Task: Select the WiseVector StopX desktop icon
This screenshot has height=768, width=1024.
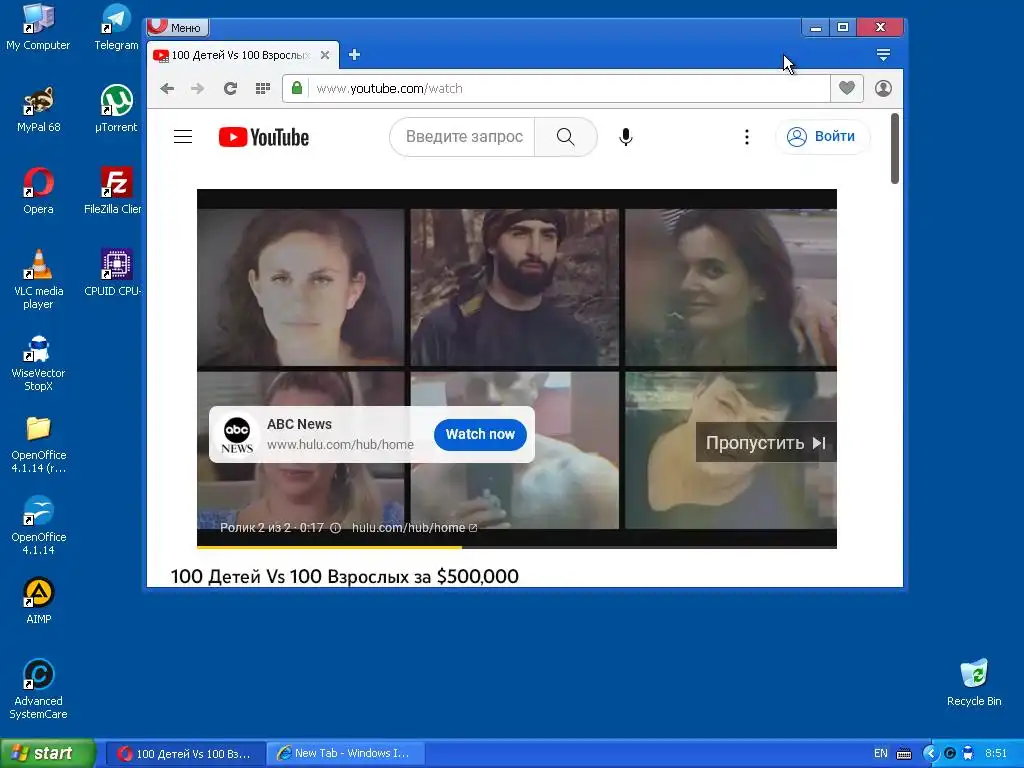Action: point(38,363)
